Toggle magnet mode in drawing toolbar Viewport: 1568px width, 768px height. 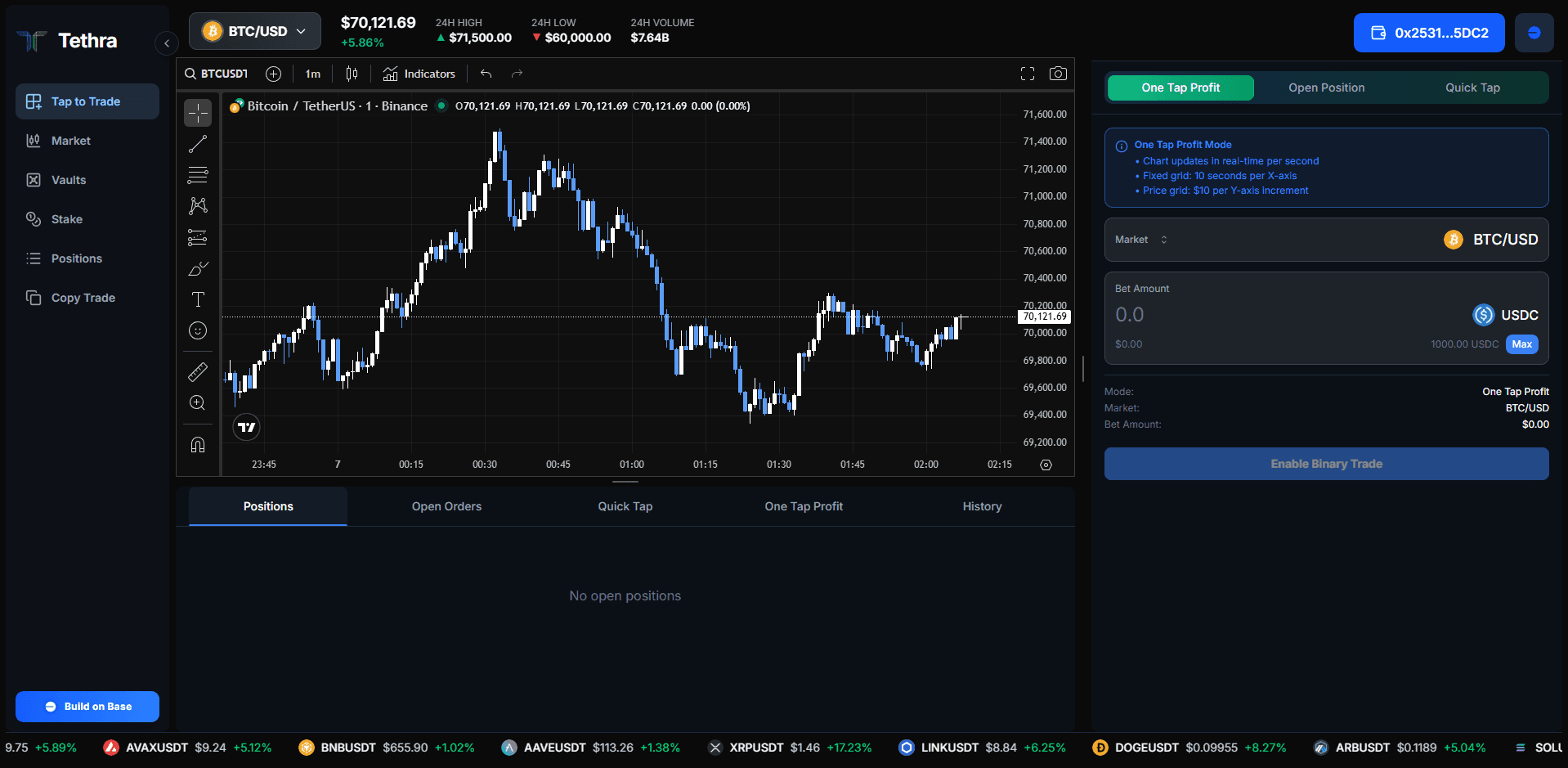(198, 445)
